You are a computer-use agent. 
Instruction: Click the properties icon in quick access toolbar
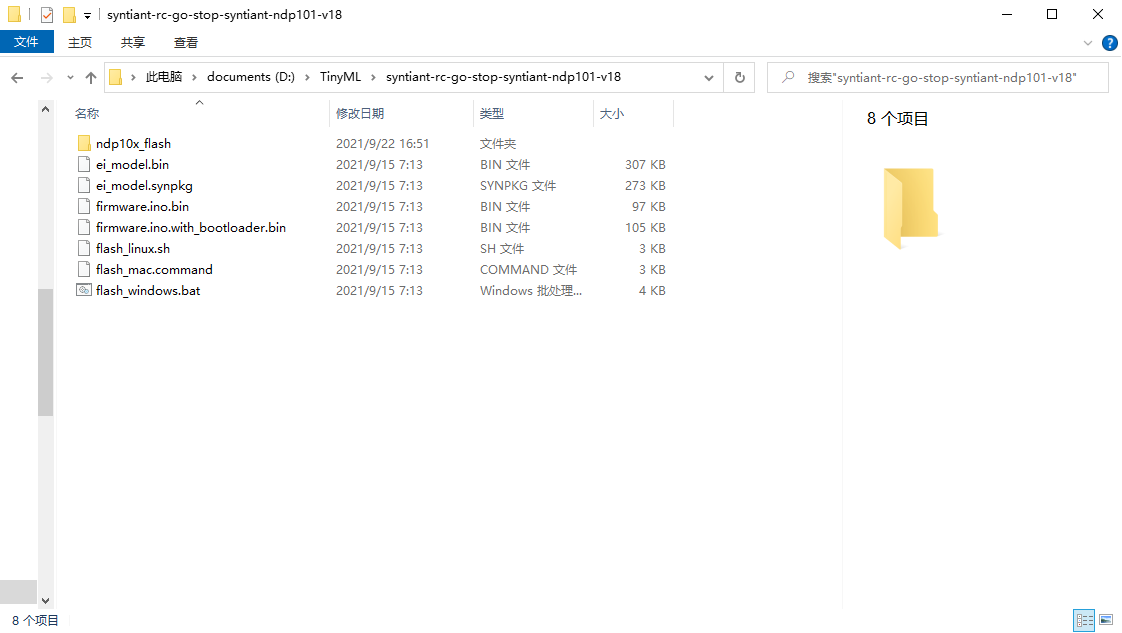tap(47, 14)
